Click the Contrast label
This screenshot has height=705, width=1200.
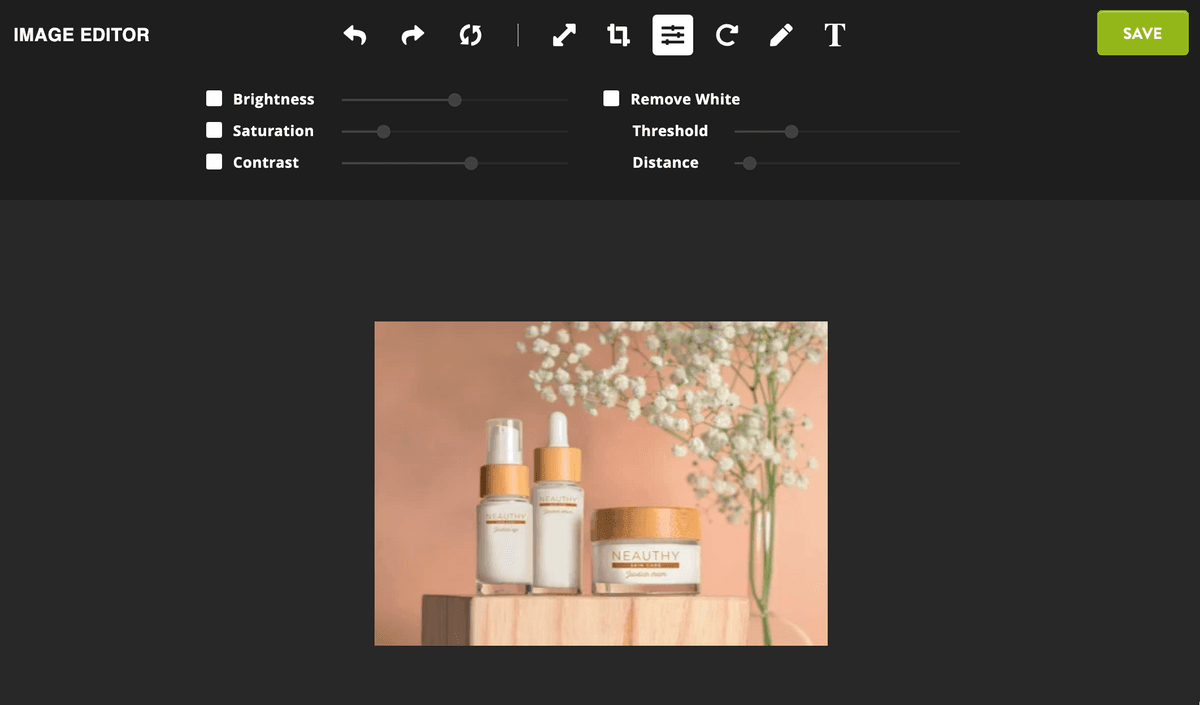click(266, 162)
